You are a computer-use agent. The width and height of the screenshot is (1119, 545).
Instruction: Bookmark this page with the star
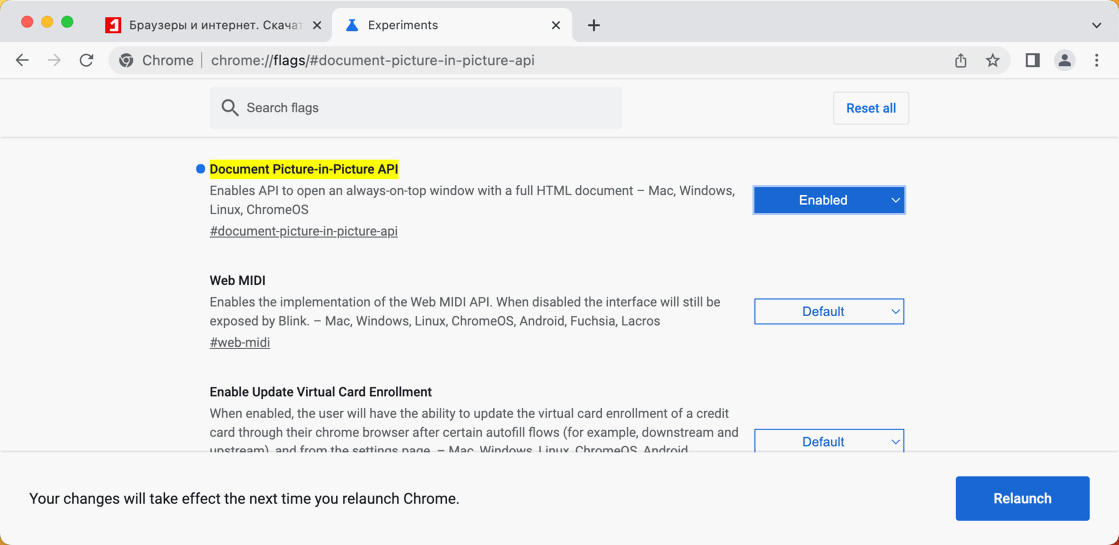click(x=992, y=61)
